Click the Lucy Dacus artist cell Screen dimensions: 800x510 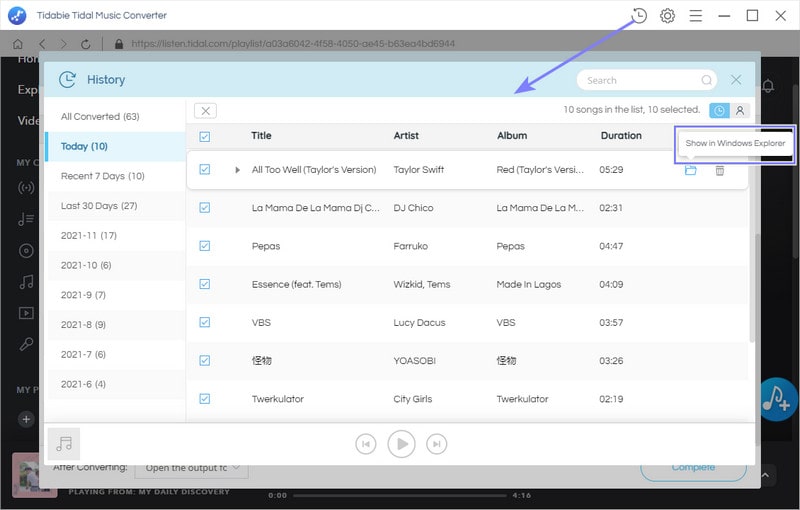419,322
